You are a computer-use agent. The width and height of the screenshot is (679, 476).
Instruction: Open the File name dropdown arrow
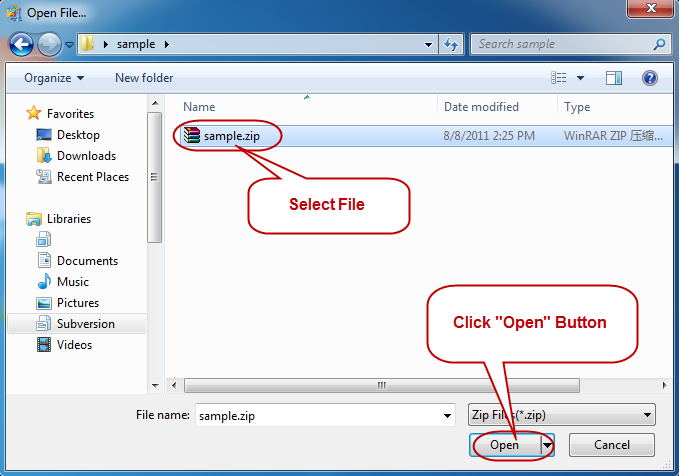coord(447,416)
